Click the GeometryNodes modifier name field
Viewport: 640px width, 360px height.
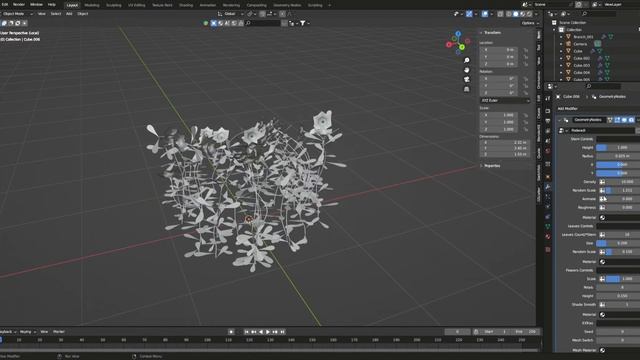pyautogui.click(x=588, y=120)
